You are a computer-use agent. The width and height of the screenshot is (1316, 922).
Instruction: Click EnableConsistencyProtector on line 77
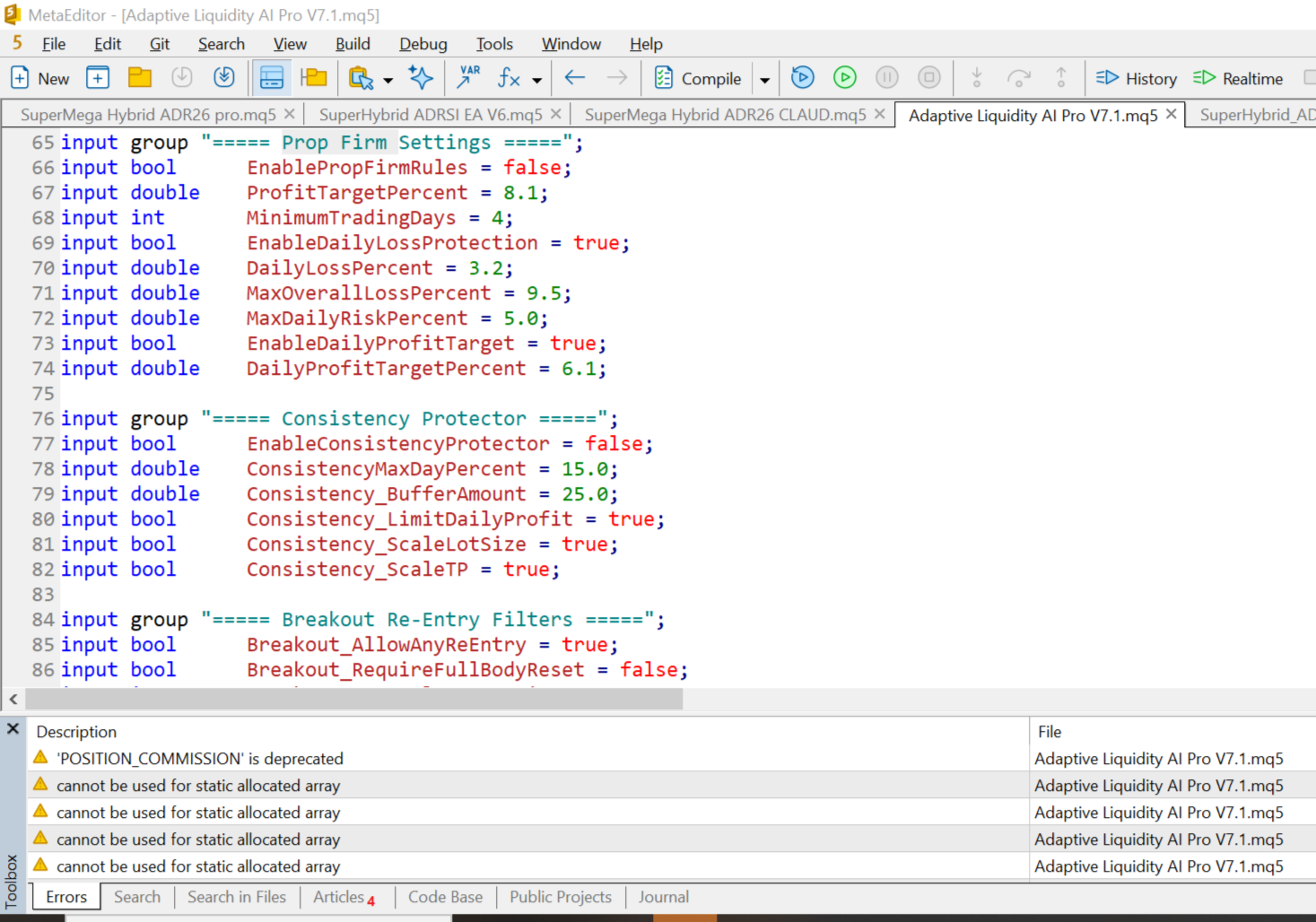click(398, 444)
